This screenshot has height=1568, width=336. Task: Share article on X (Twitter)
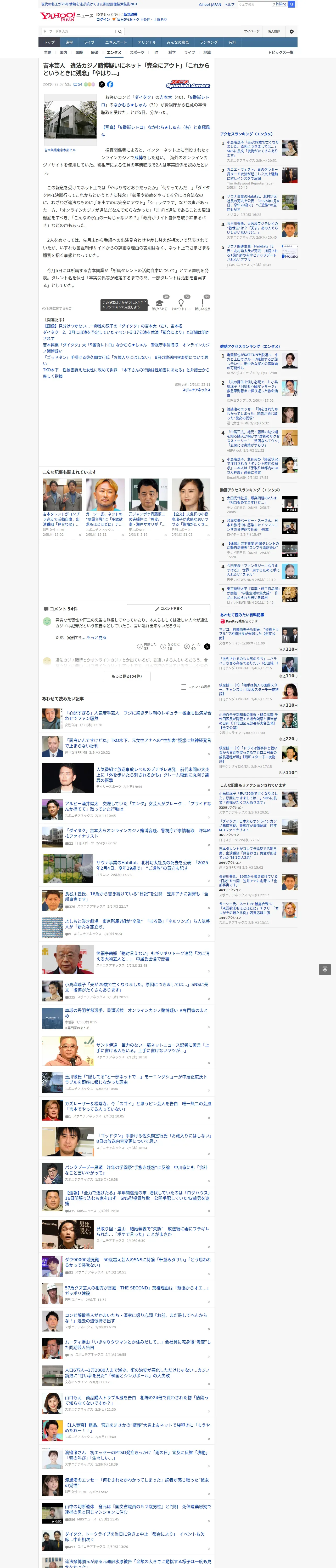(x=102, y=85)
